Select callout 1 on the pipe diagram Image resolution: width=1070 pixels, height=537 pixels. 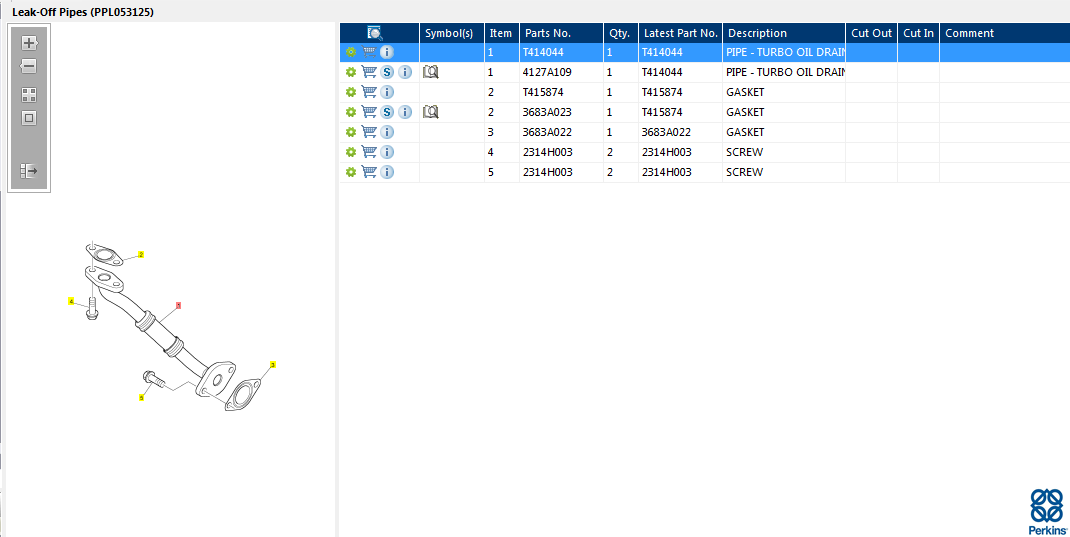(x=179, y=306)
